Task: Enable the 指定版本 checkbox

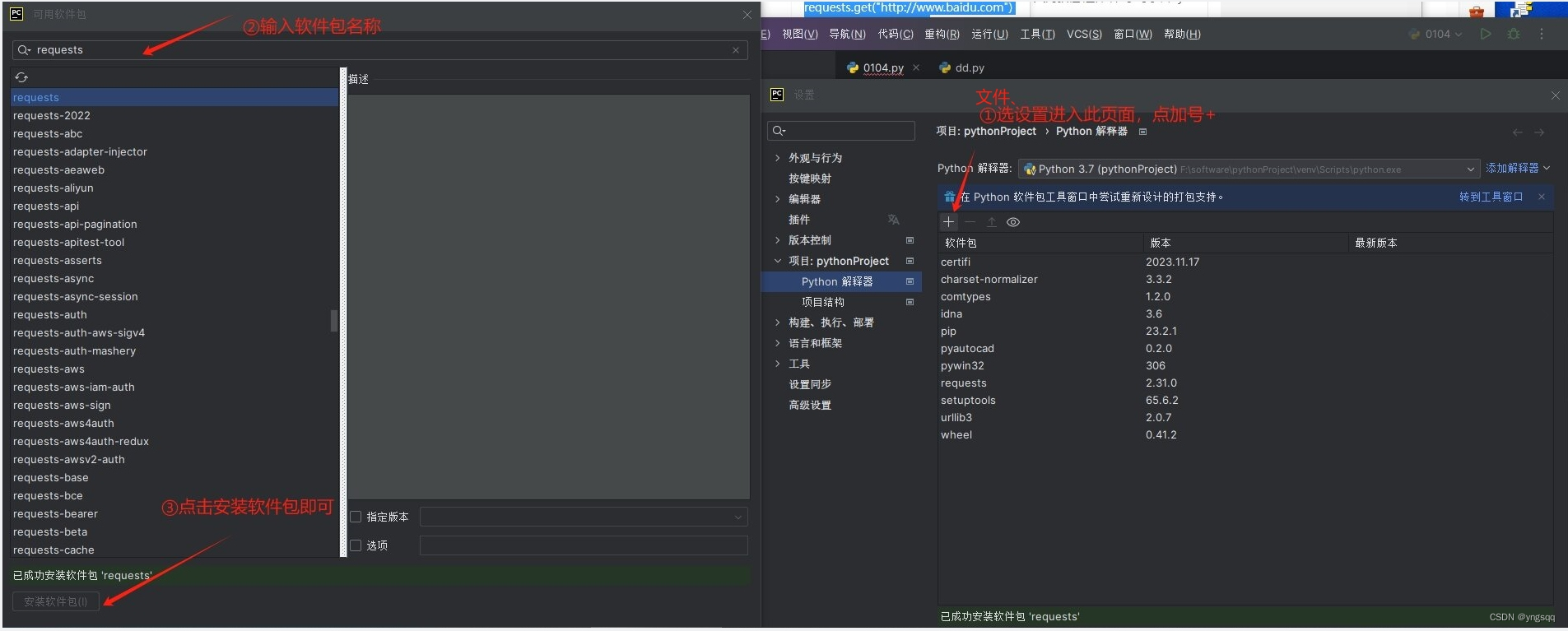Action: (x=356, y=517)
